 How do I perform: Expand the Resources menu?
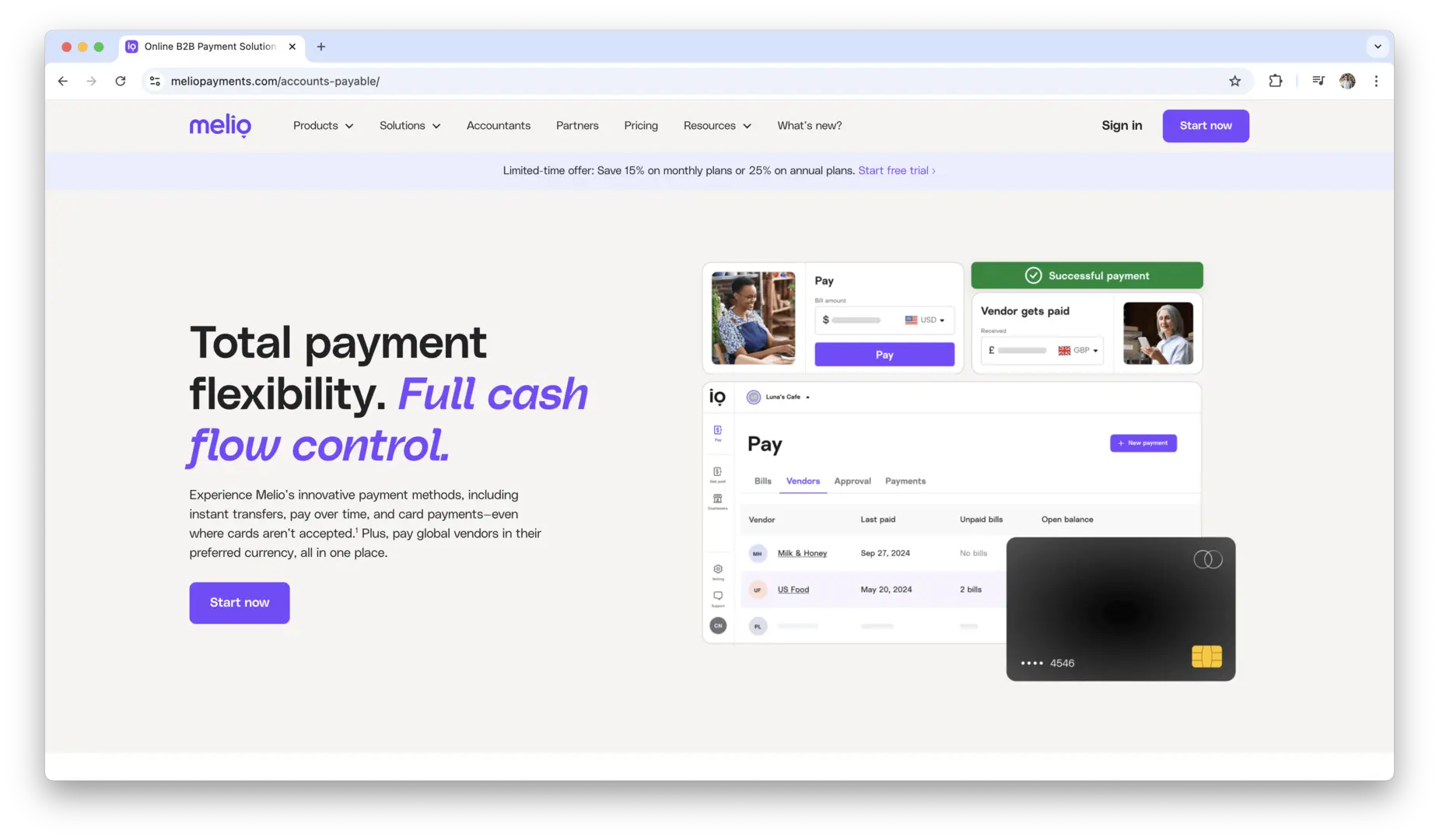pos(717,125)
